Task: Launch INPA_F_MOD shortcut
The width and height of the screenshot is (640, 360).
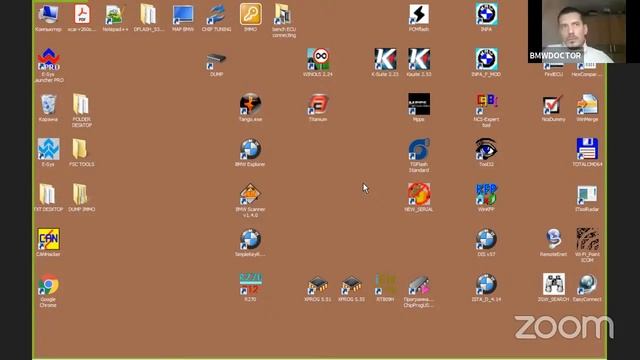Action: 486,60
